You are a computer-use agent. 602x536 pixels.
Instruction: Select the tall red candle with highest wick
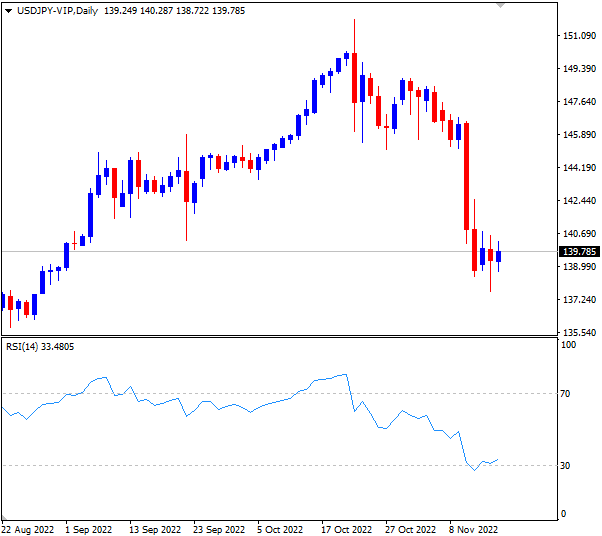(354, 78)
